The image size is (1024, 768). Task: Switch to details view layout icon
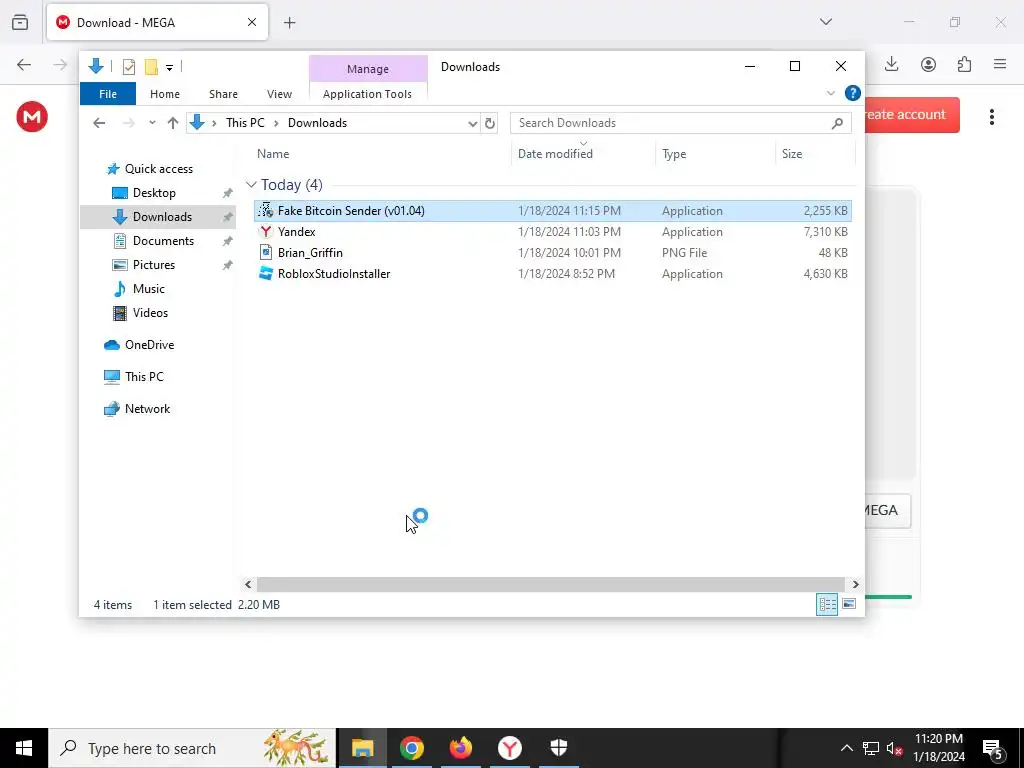click(827, 604)
